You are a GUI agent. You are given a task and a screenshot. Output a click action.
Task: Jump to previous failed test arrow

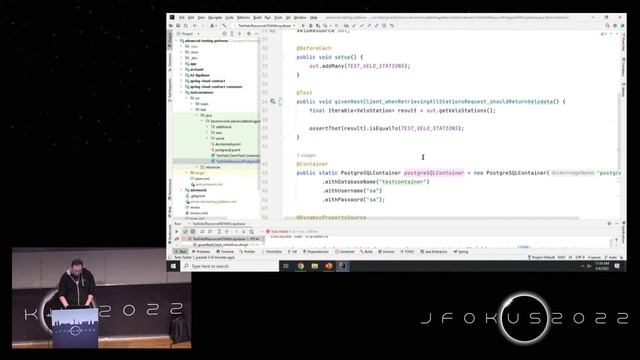[236, 231]
